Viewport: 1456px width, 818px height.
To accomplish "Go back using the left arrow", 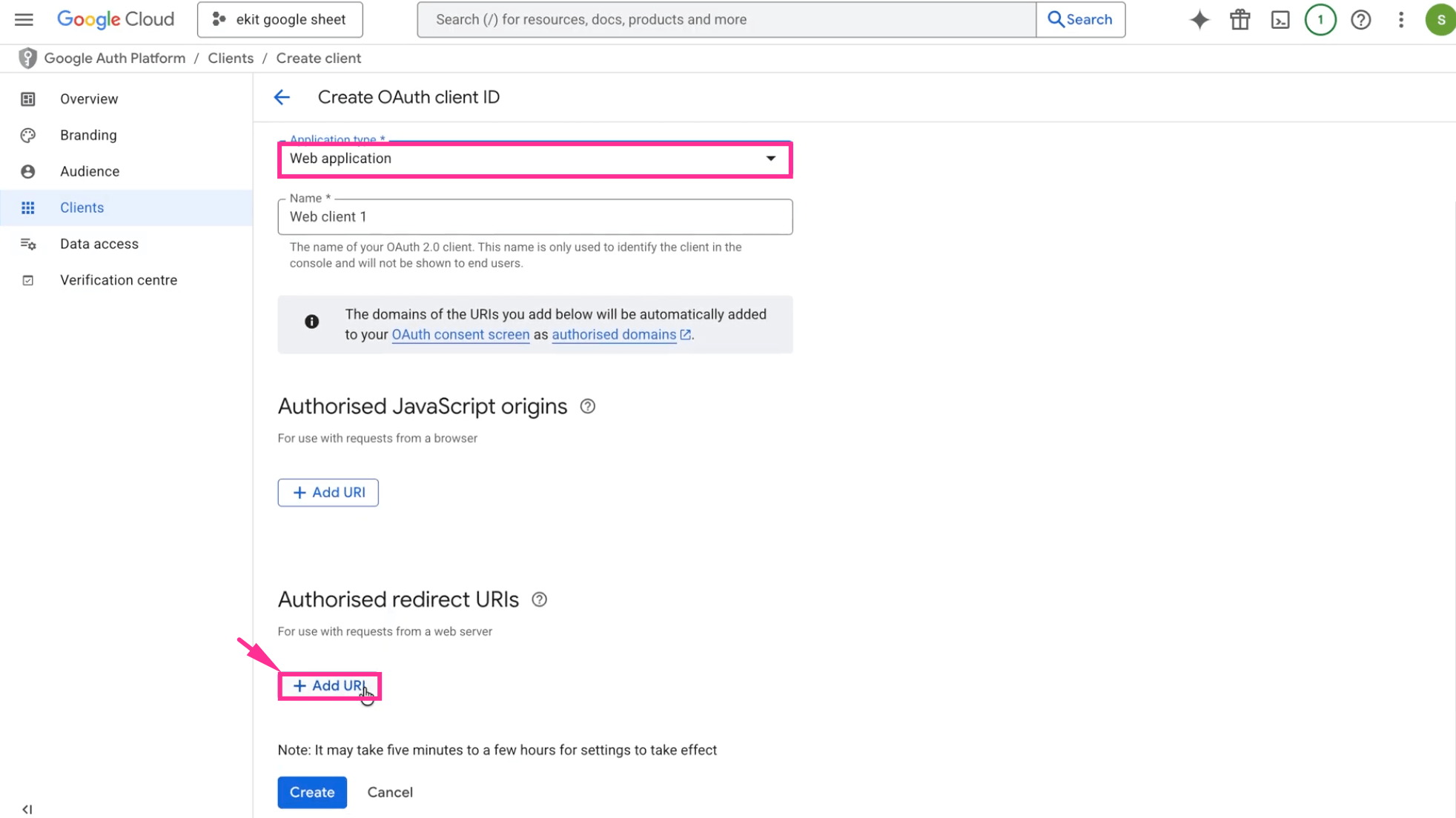I will point(282,97).
